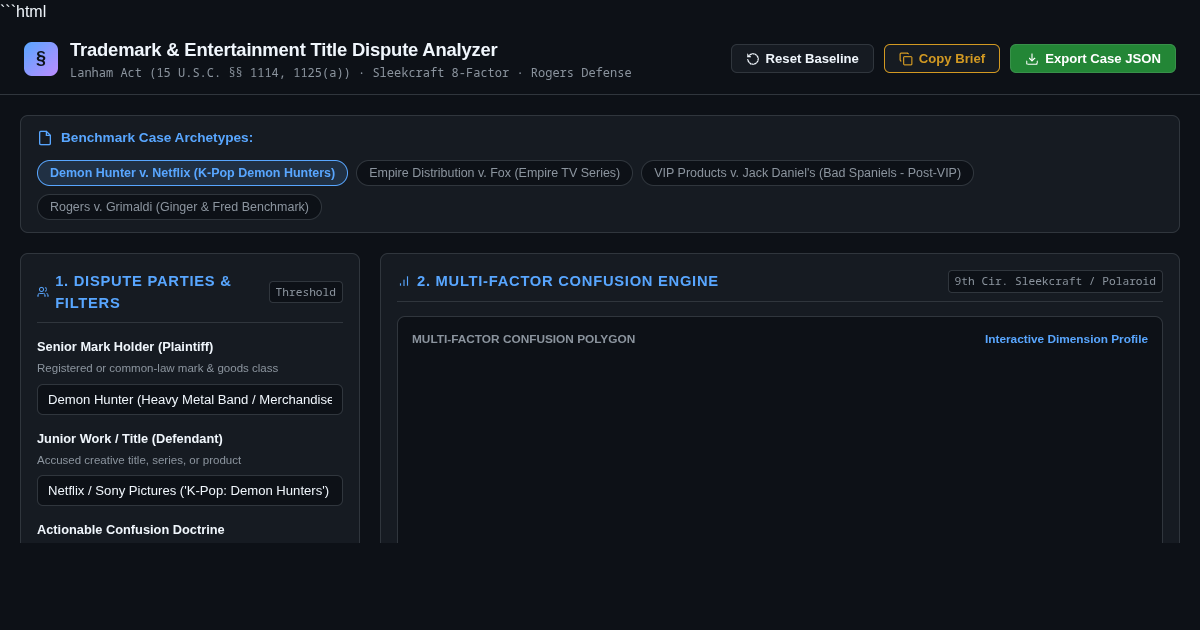This screenshot has width=1200, height=630.
Task: Click the 'Junior Work / Title (Defendant)' label
Action: point(130,439)
